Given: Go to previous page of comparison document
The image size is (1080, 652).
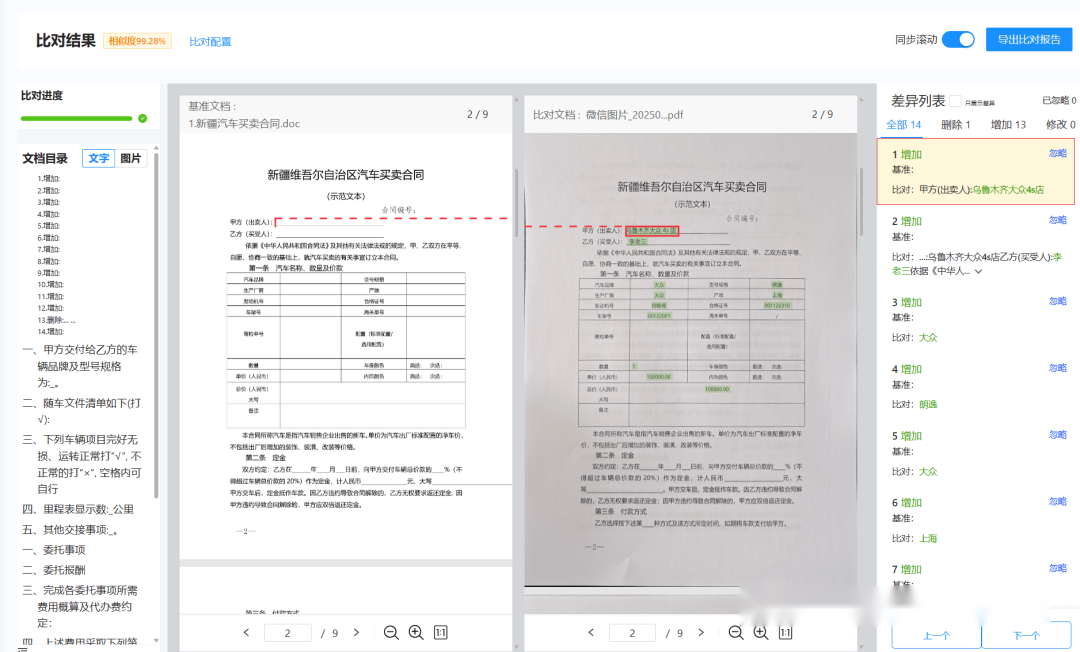Looking at the screenshot, I should click(x=591, y=633).
